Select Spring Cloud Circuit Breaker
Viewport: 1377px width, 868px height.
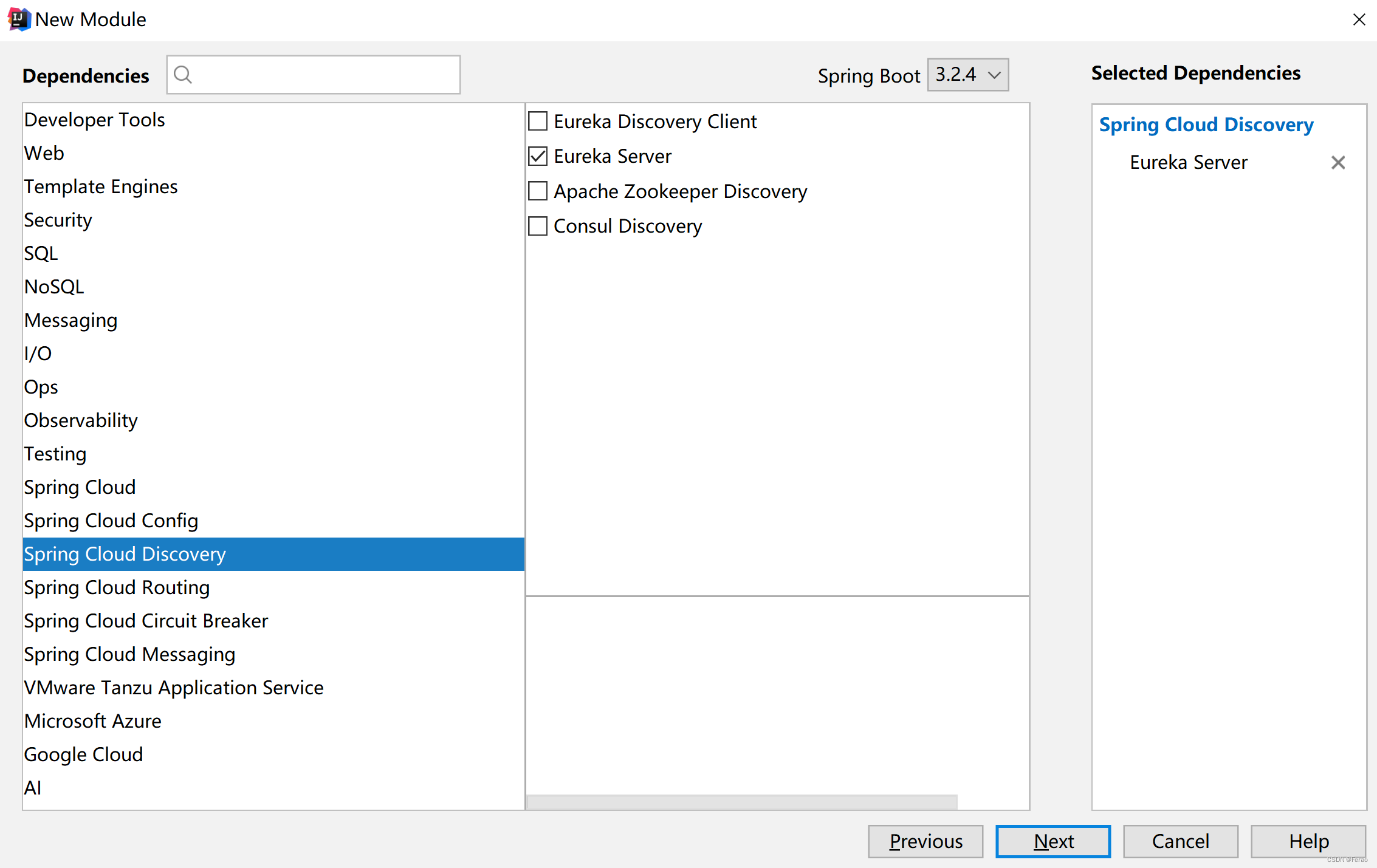(x=273, y=621)
